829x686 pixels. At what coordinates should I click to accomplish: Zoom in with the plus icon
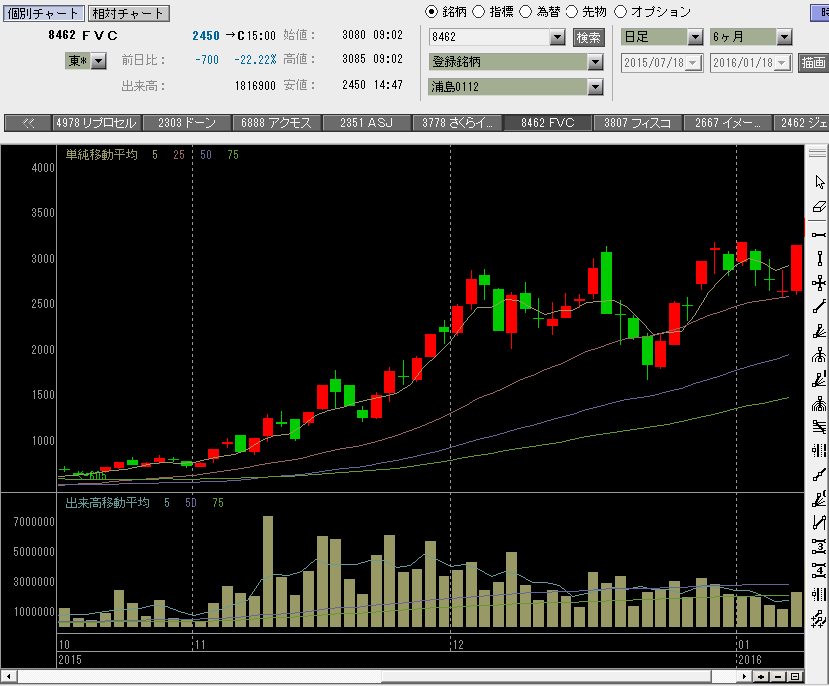[x=761, y=676]
